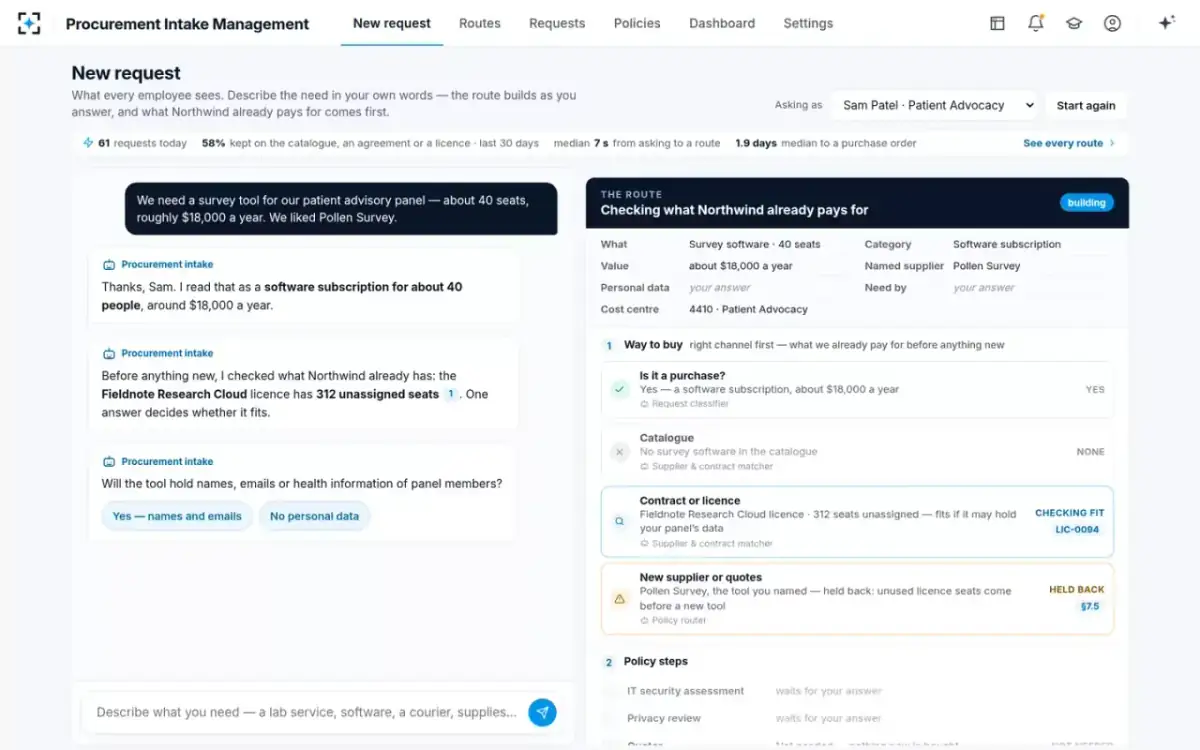This screenshot has height=750, width=1200.
Task: Click the Software subscription category value
Action: (1007, 244)
